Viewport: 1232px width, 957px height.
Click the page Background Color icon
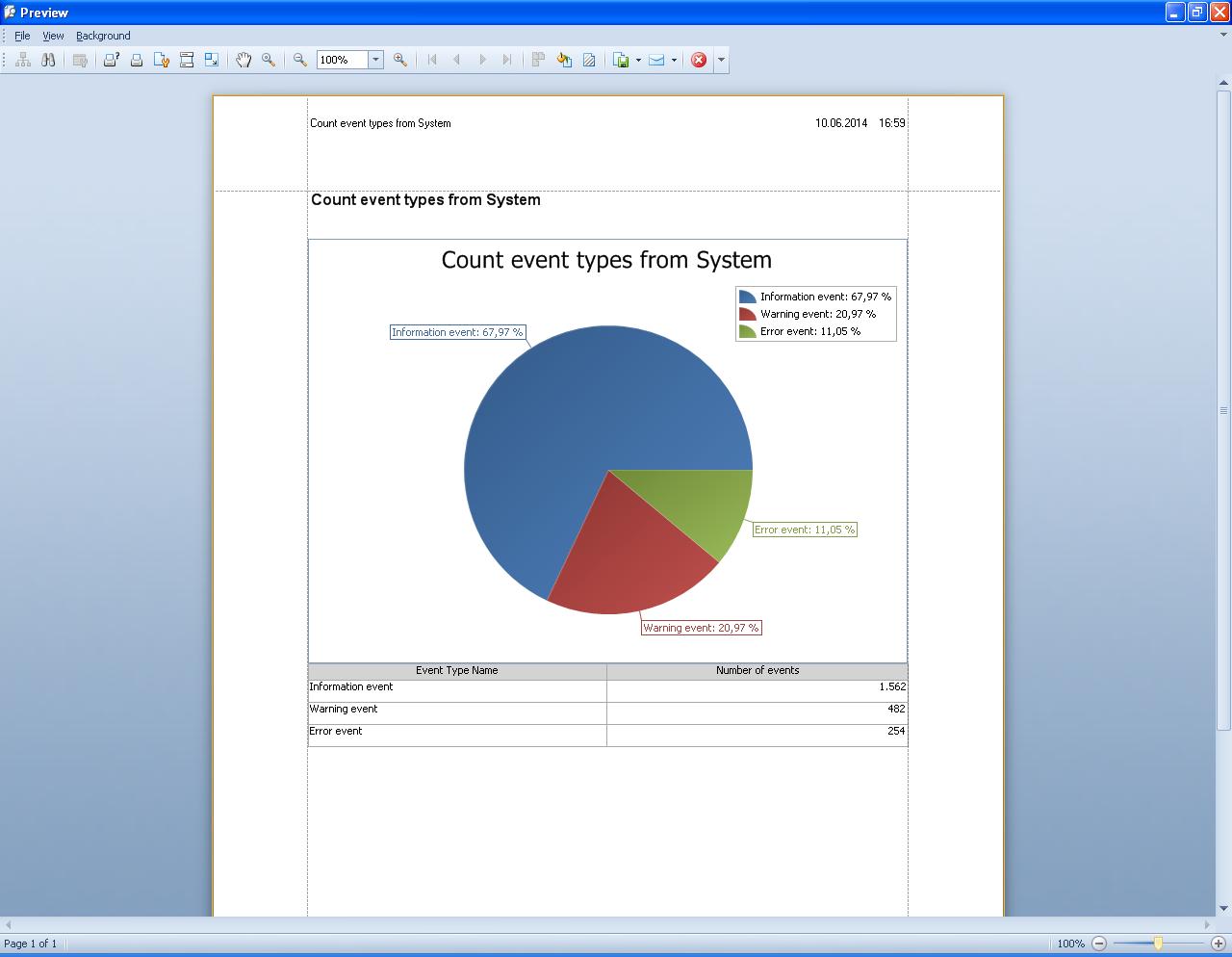click(564, 60)
